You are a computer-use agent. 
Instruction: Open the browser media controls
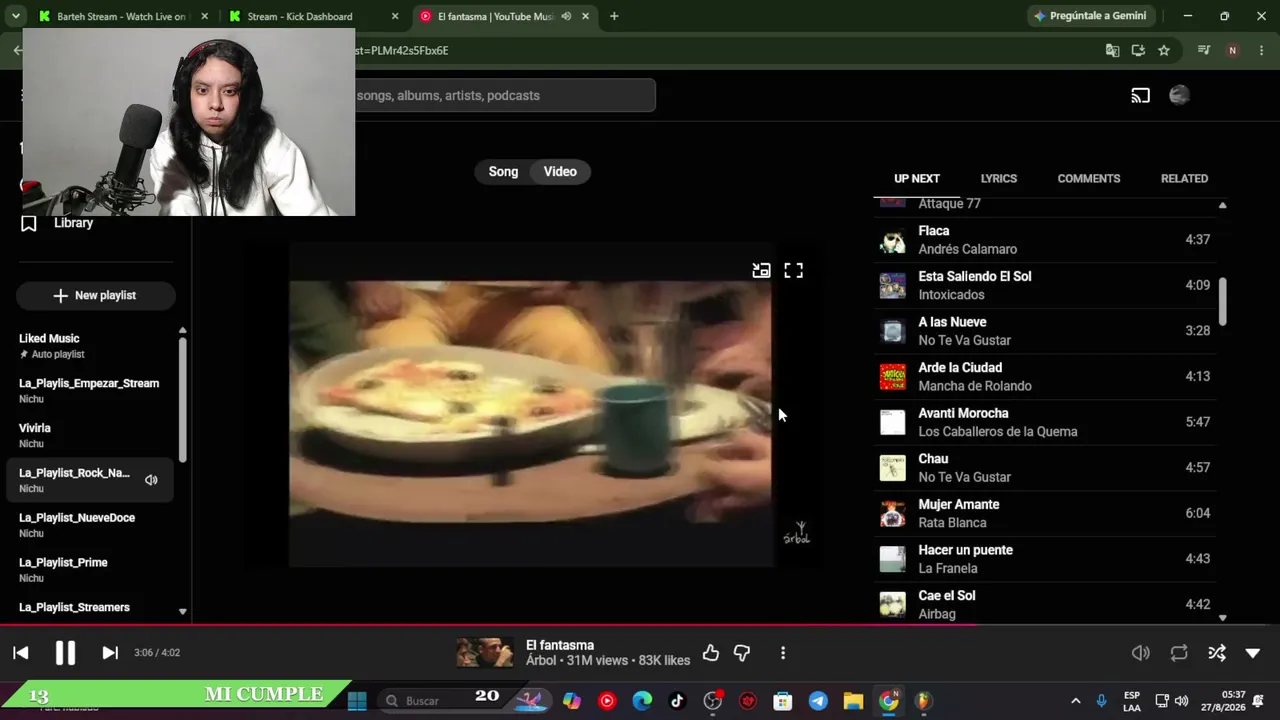pos(1204,50)
